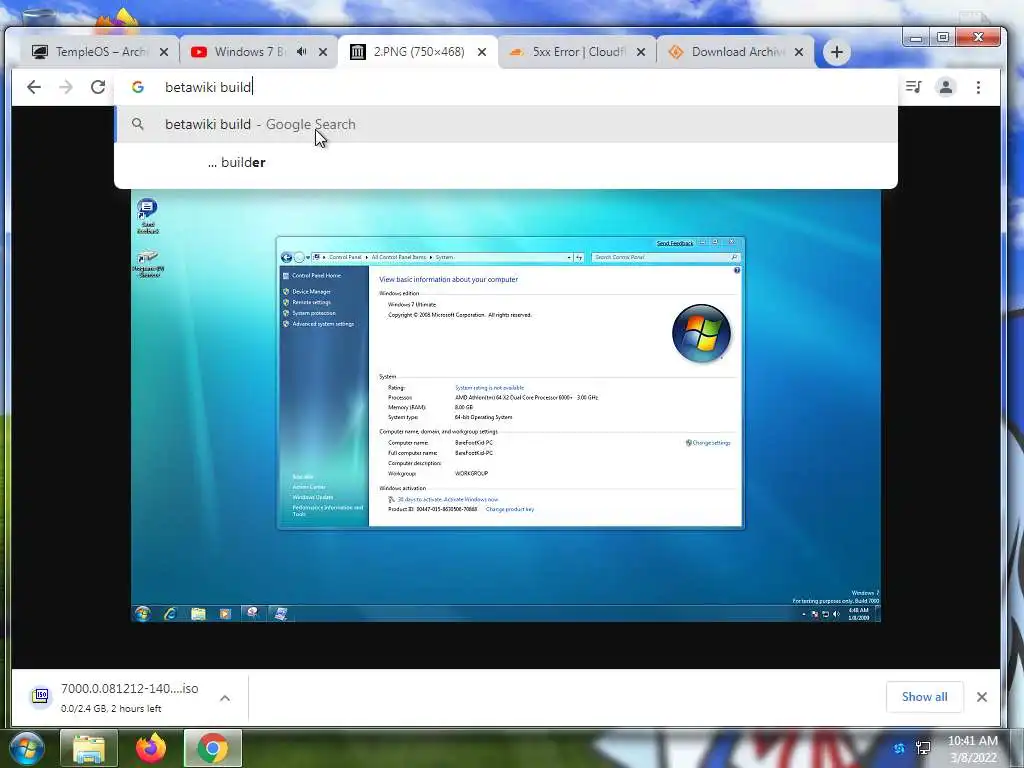Click the forward navigation arrow

66,87
